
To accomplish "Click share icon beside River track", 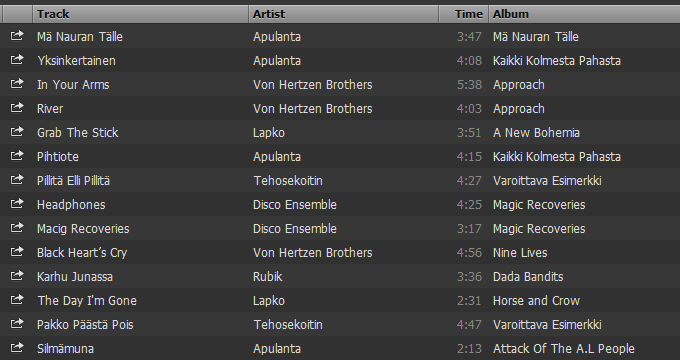I will pyautogui.click(x=16, y=108).
